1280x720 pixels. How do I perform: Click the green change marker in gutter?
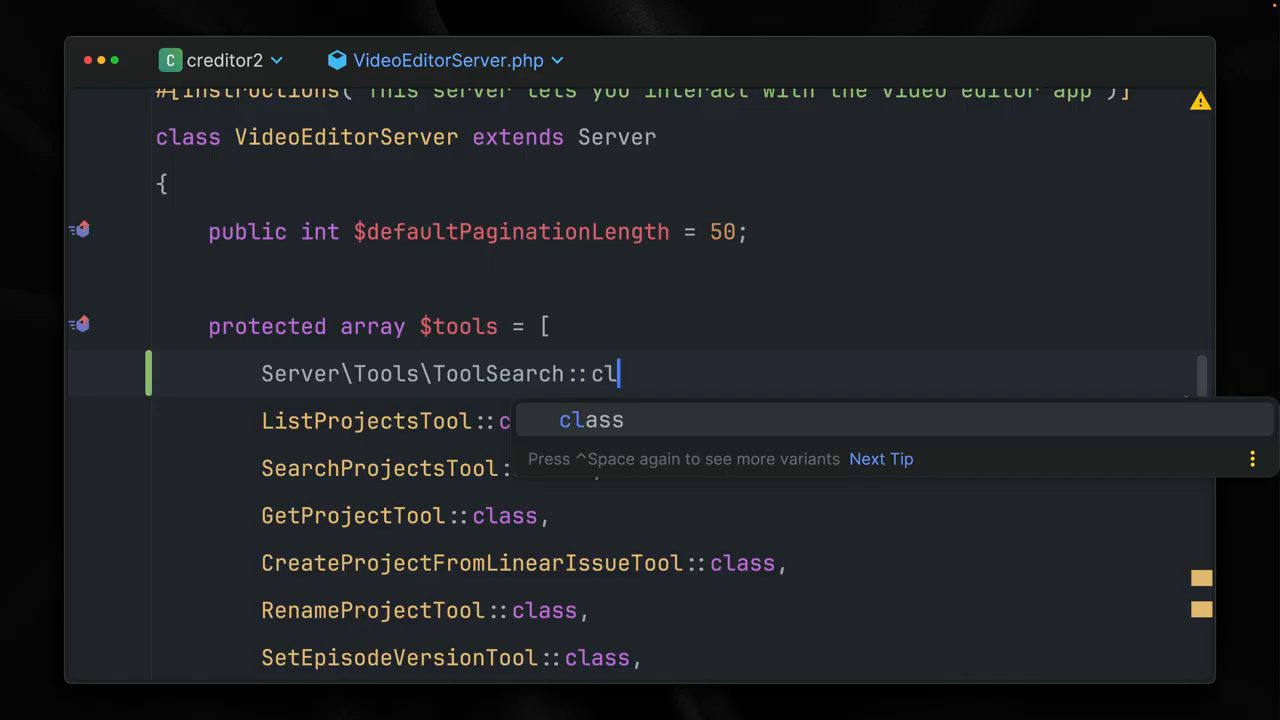[148, 373]
